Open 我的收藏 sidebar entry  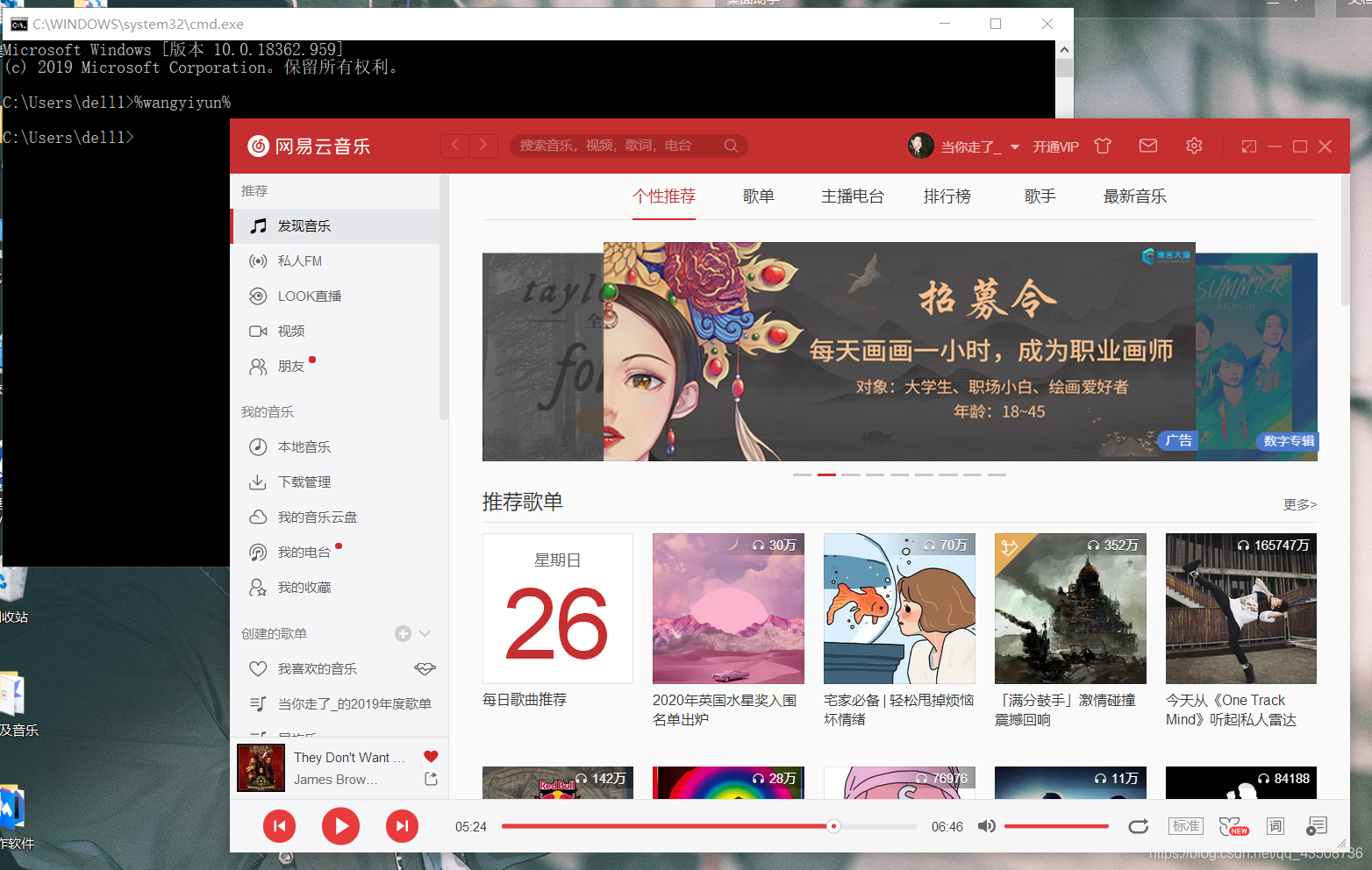[334, 588]
